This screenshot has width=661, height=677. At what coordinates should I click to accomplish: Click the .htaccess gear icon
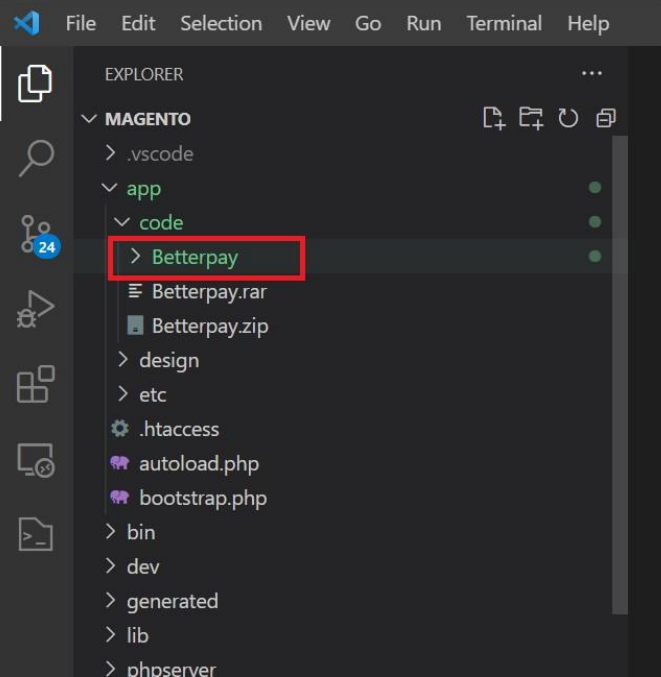click(x=120, y=429)
